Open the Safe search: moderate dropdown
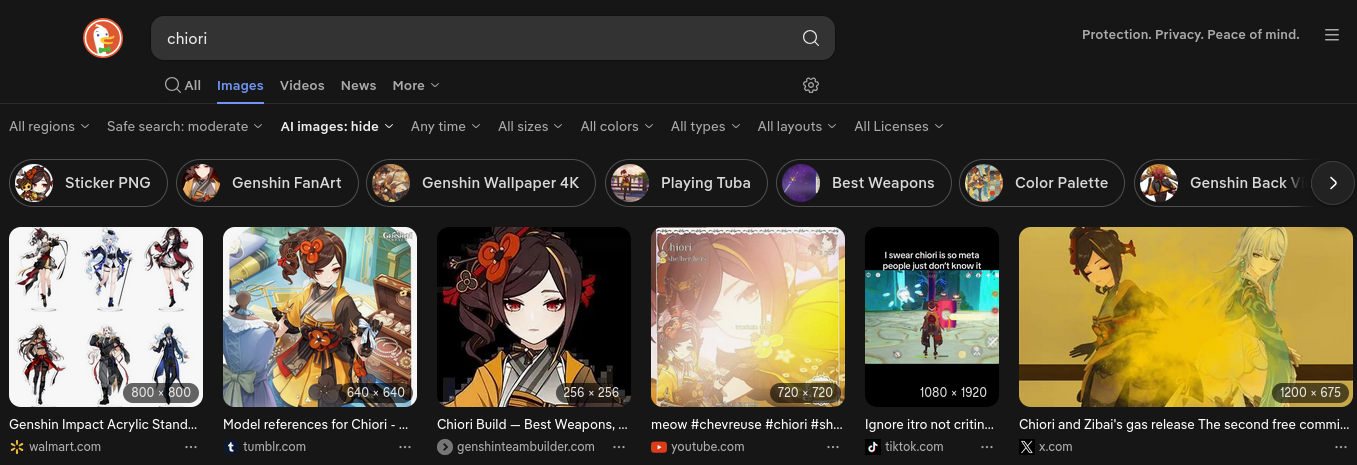 click(x=185, y=126)
